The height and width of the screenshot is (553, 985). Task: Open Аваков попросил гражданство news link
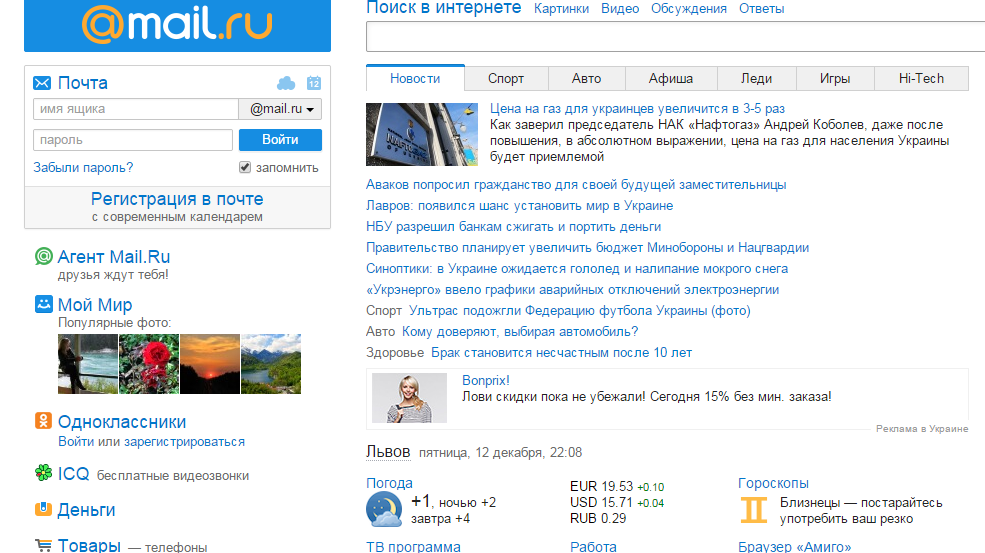coord(576,185)
